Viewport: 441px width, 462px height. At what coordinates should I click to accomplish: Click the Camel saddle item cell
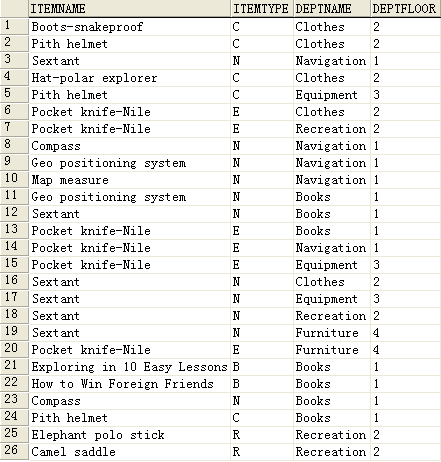coord(130,452)
